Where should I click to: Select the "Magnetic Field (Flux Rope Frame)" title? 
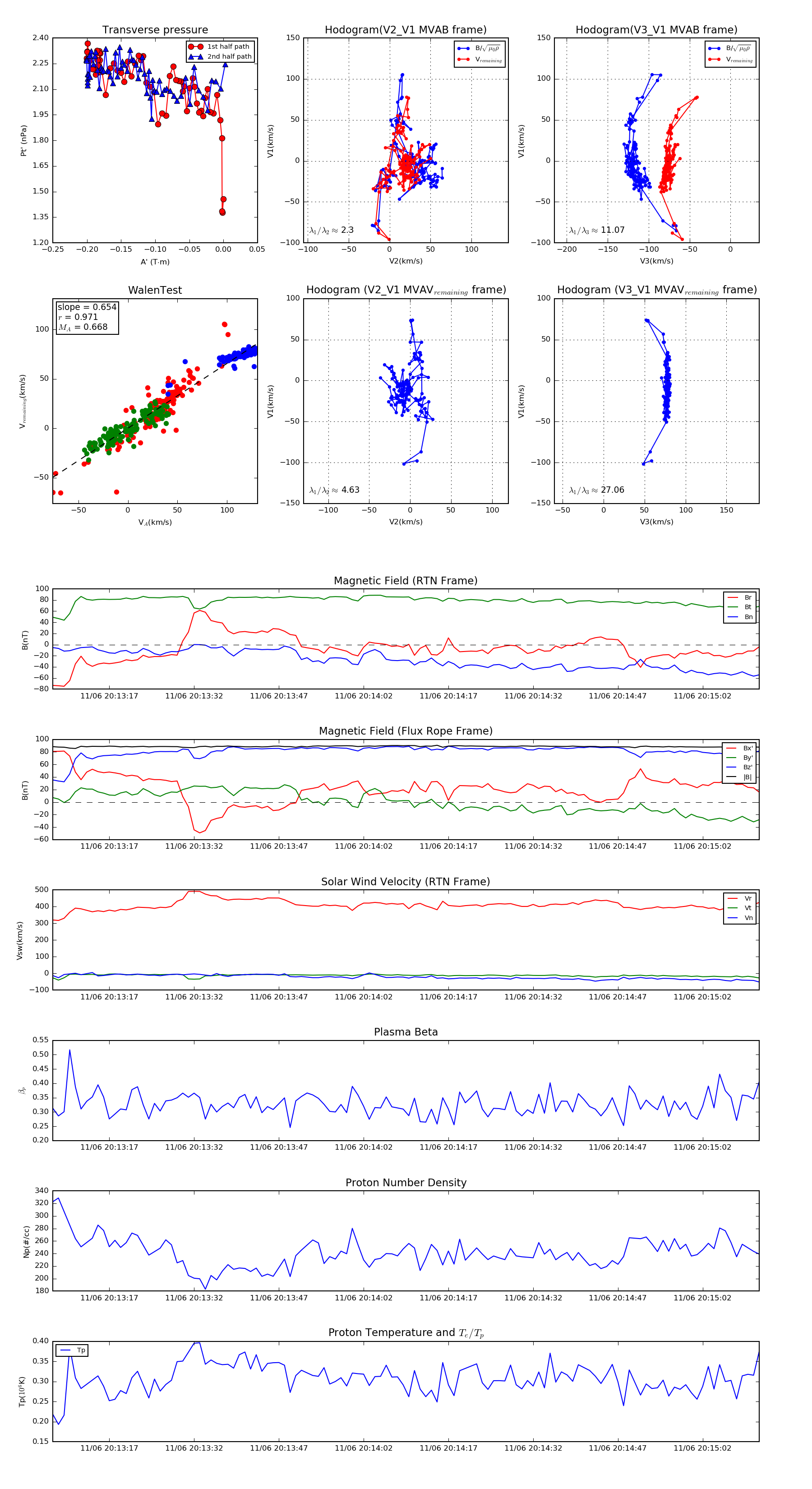pos(405,731)
